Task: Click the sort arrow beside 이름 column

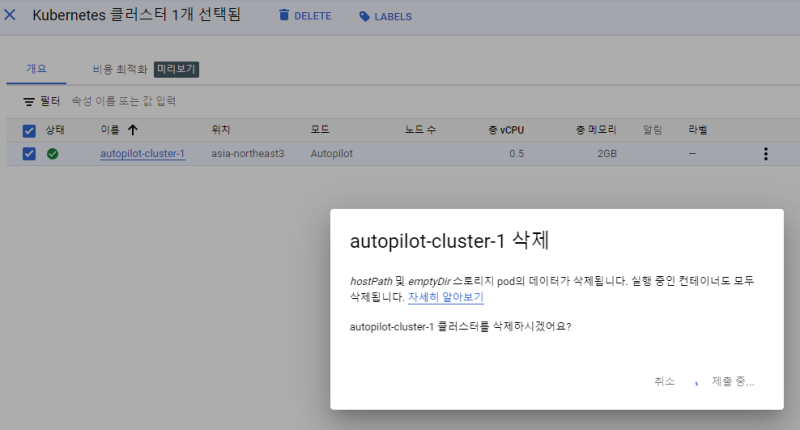Action: (133, 130)
